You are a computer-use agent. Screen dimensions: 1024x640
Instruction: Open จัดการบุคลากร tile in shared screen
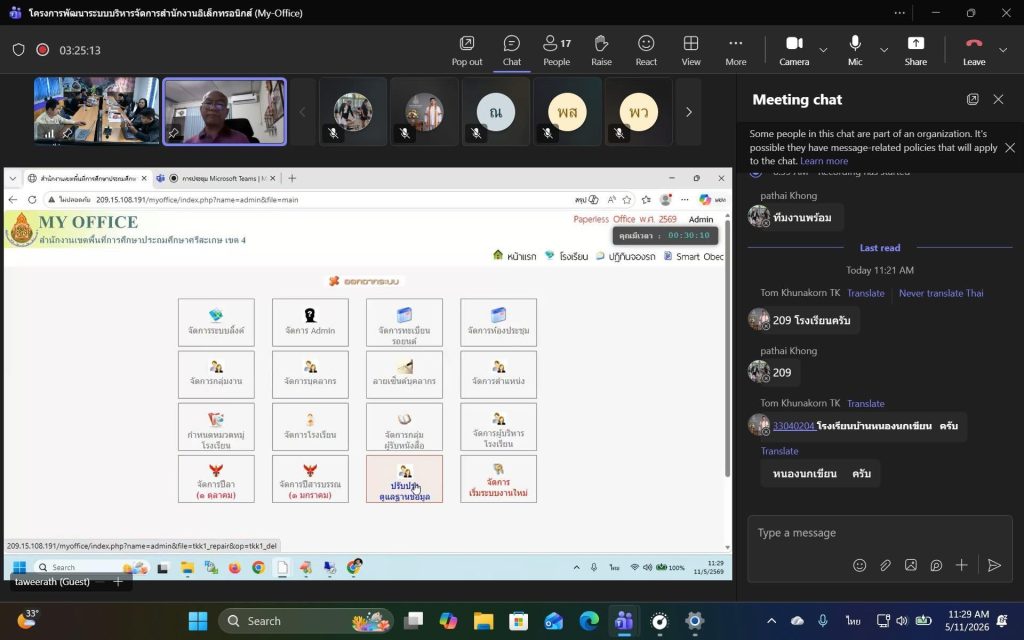310,375
